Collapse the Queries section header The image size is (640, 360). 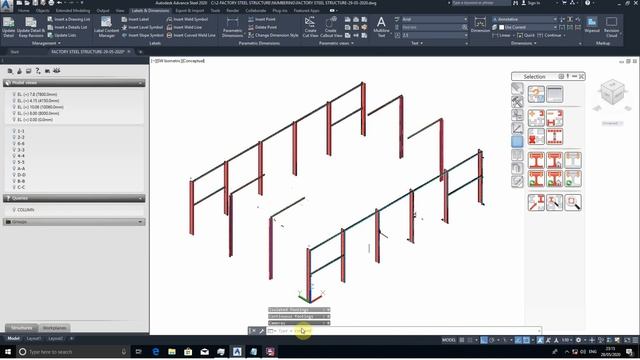coord(74,198)
